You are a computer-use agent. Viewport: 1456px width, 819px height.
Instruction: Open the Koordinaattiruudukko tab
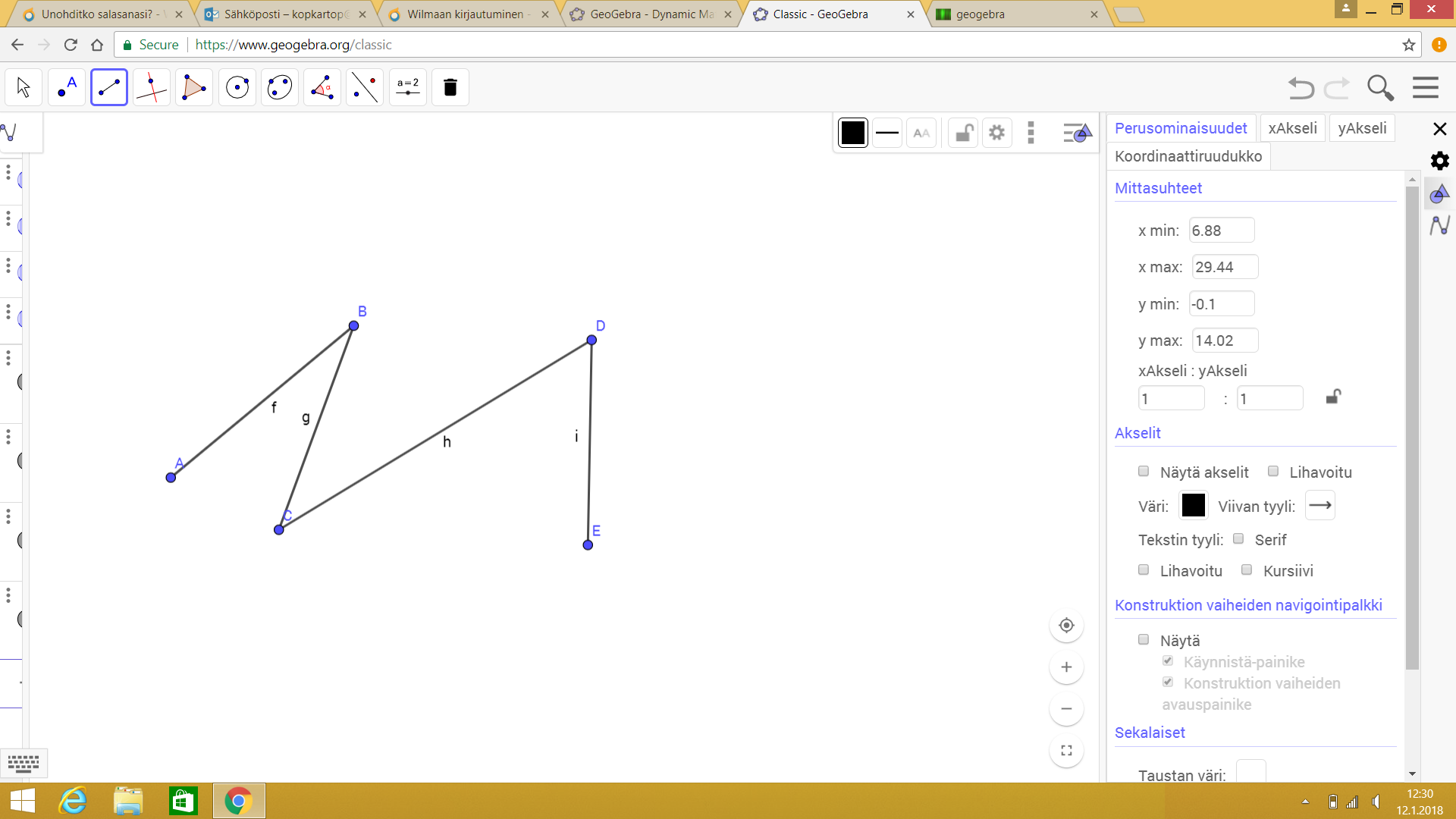point(1188,156)
